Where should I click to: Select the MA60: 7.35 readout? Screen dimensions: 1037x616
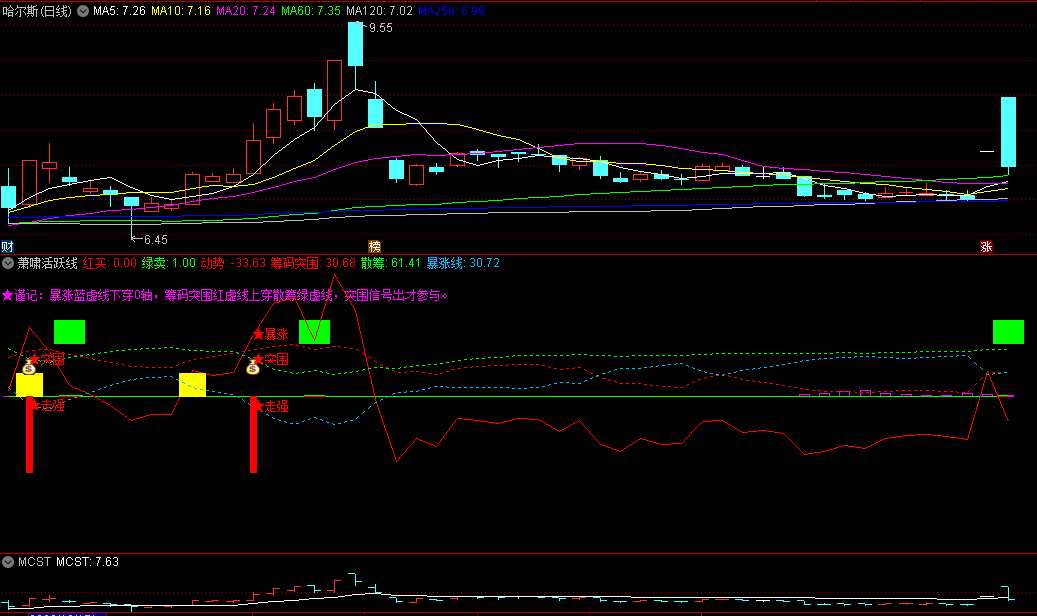pos(311,11)
